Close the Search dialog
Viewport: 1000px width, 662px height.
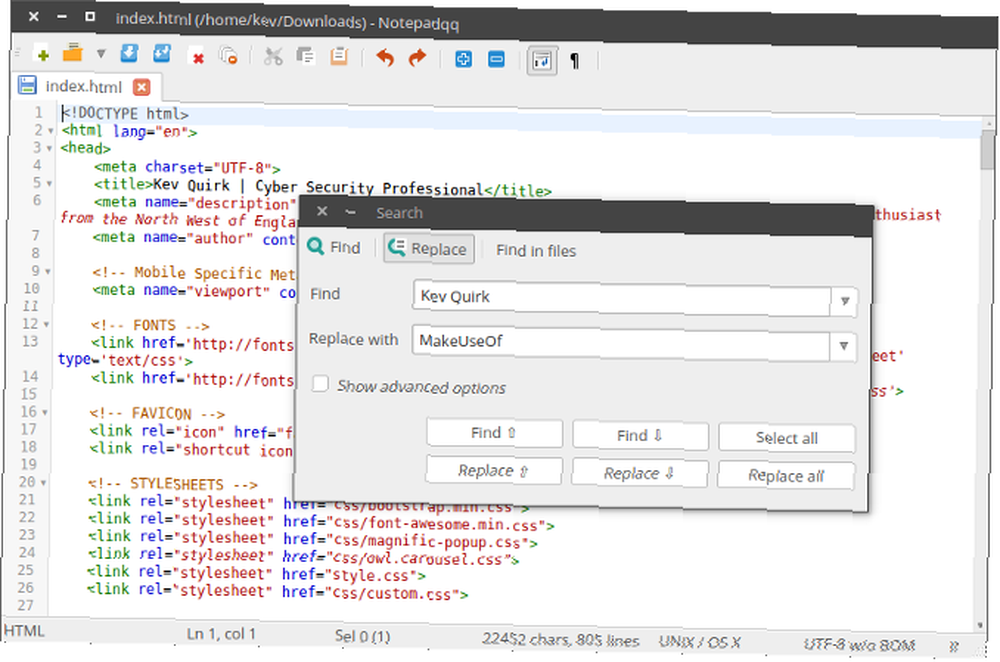tap(322, 211)
